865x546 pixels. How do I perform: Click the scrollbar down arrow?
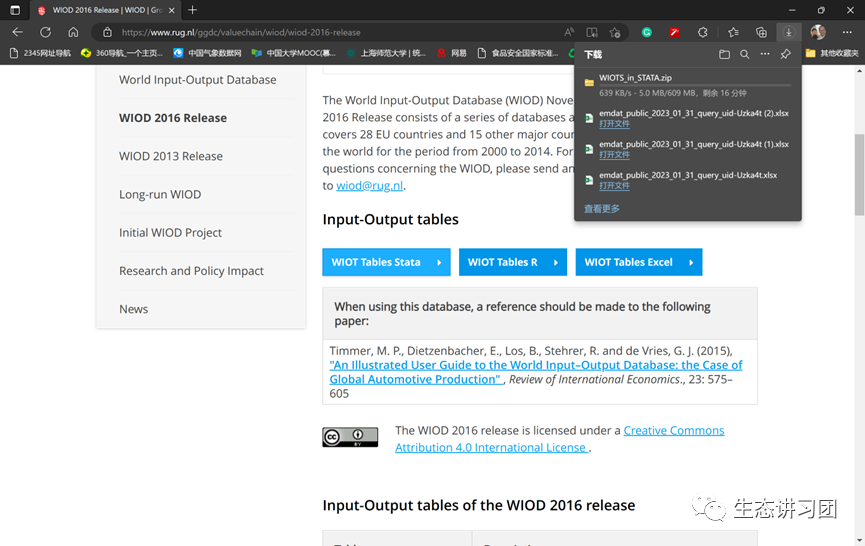tap(859, 540)
